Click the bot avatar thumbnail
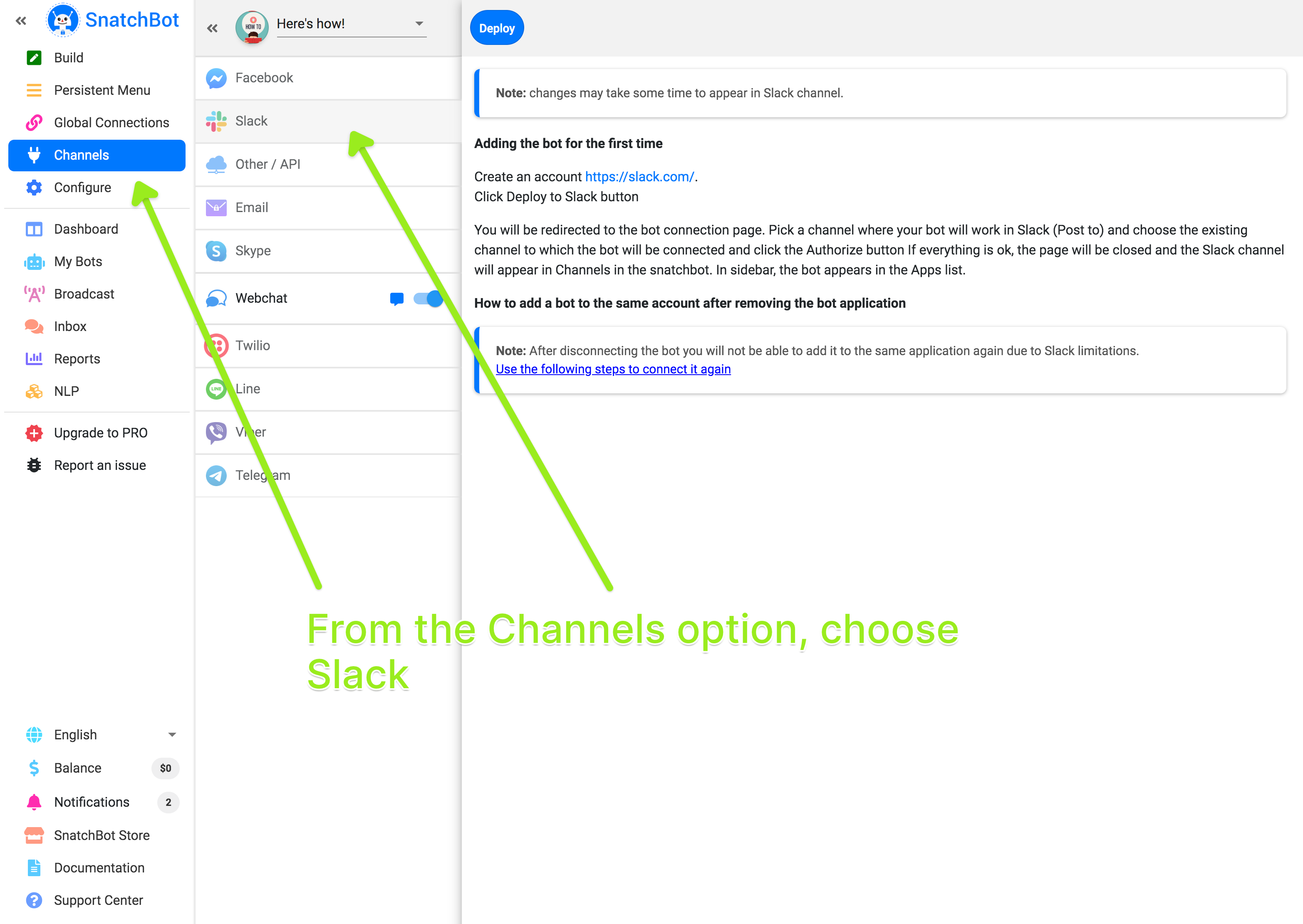 click(252, 27)
